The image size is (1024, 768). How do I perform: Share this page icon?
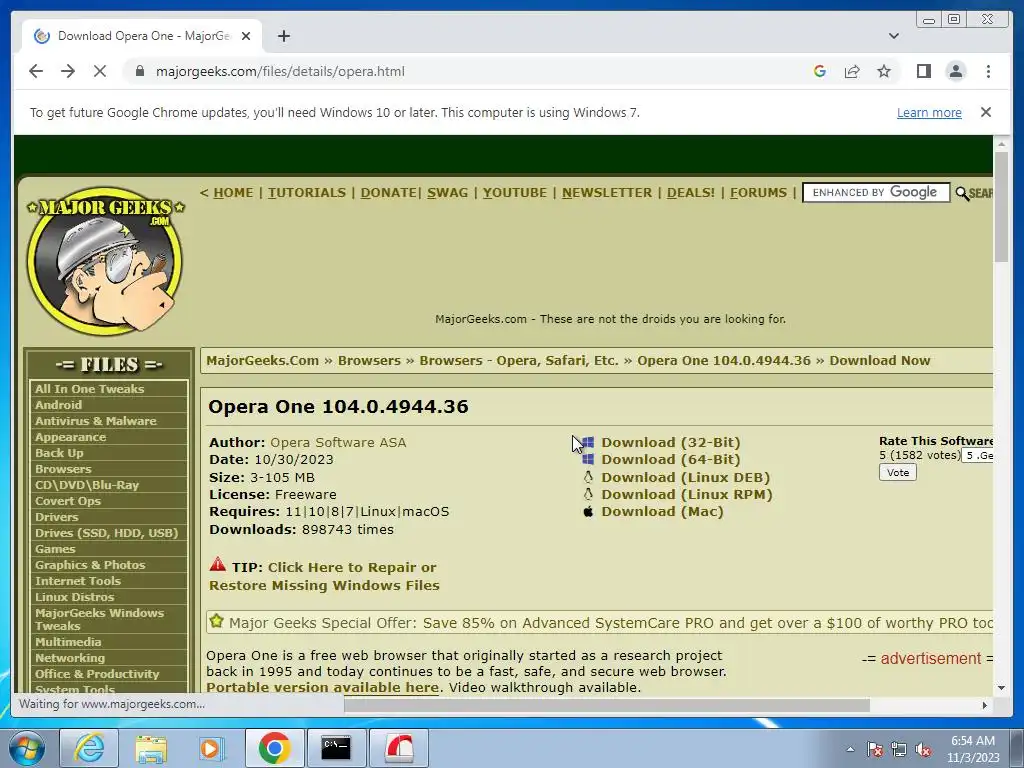(x=852, y=71)
